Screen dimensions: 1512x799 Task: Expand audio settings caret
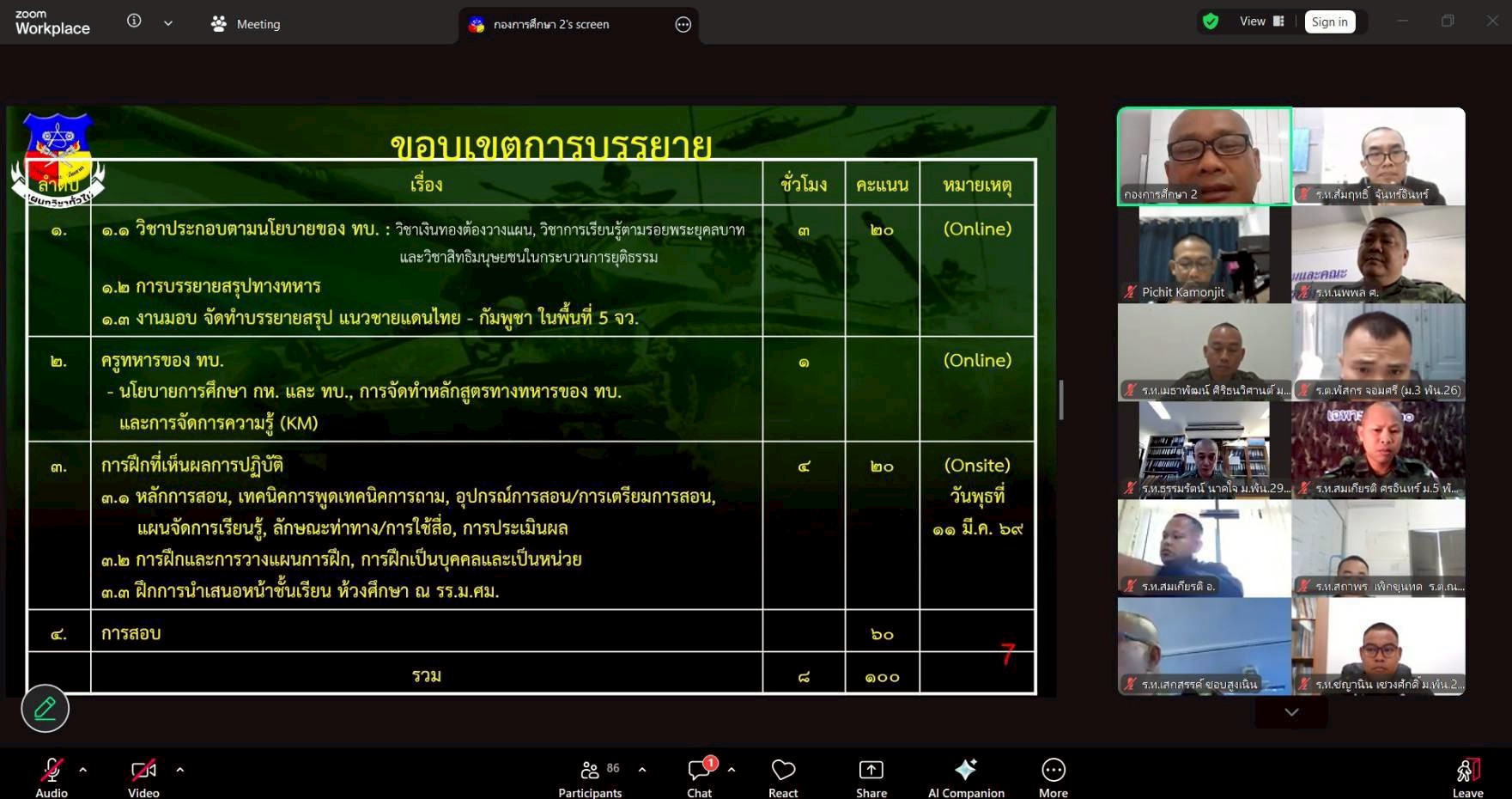[83, 770]
